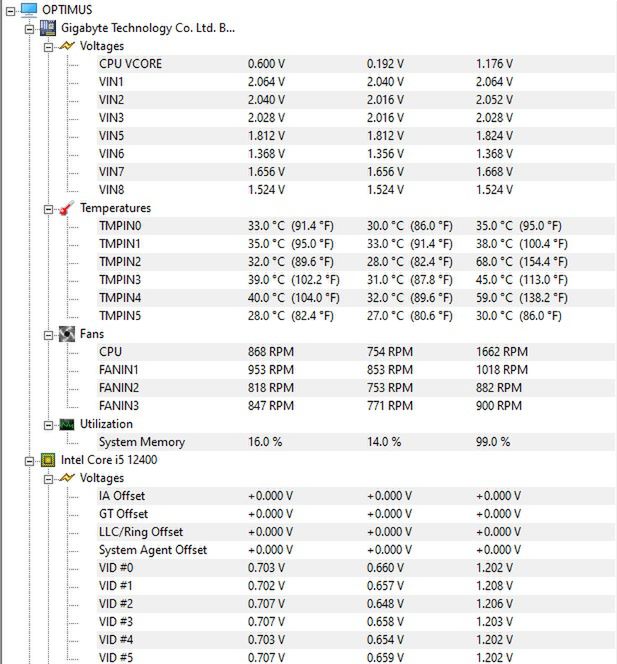Select the TMPIN3 temperature row
Screen dimensions: 617x664
[356, 280]
